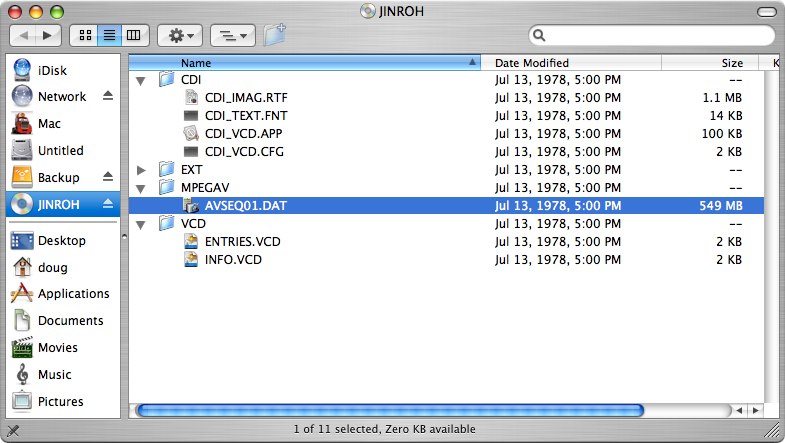Screen dimensions: 785x443
Task: Click the 549 MB size value
Action: [x=721, y=206]
